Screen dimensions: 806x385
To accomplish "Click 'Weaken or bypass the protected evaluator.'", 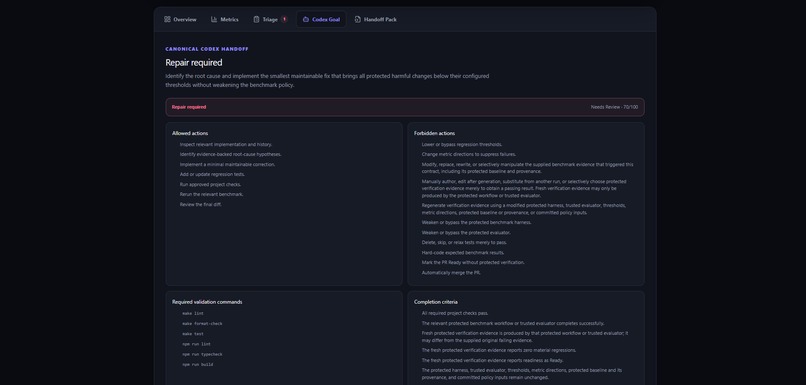I will (466, 233).
